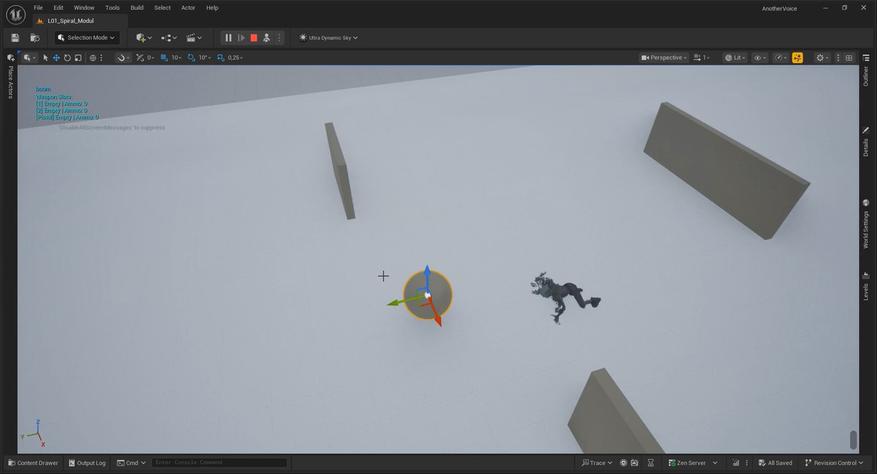This screenshot has height=474, width=877.
Task: Open the Content Drawer
Action: click(33, 463)
